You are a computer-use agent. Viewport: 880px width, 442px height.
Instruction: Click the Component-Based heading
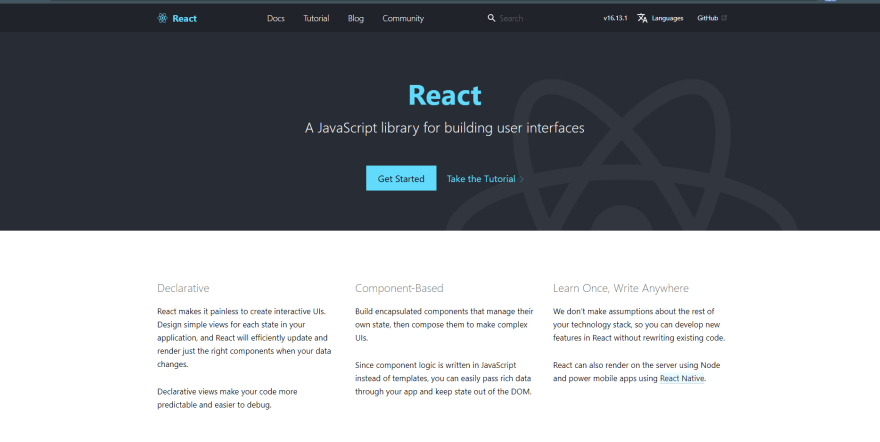pos(399,288)
